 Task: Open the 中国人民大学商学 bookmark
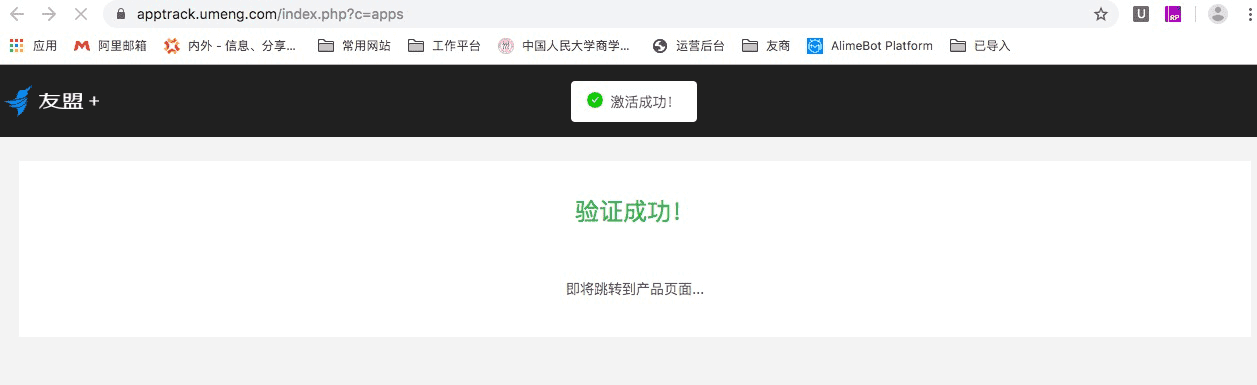pyautogui.click(x=564, y=46)
